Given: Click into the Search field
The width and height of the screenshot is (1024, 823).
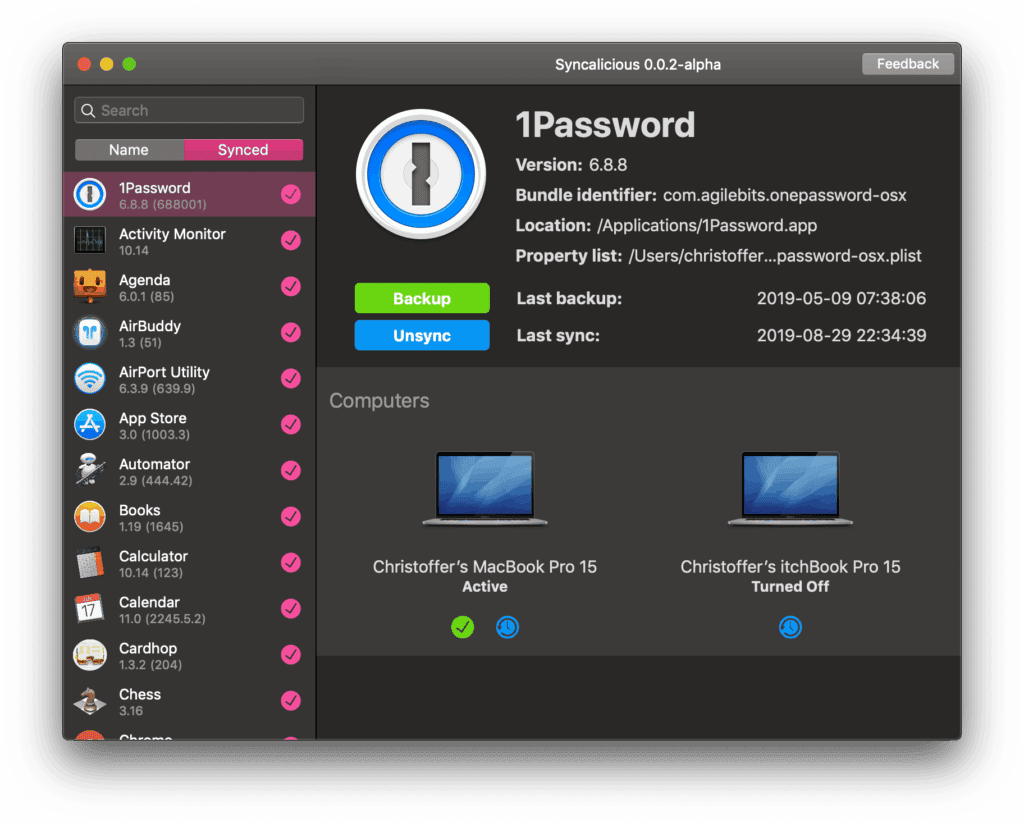Looking at the screenshot, I should pos(189,110).
